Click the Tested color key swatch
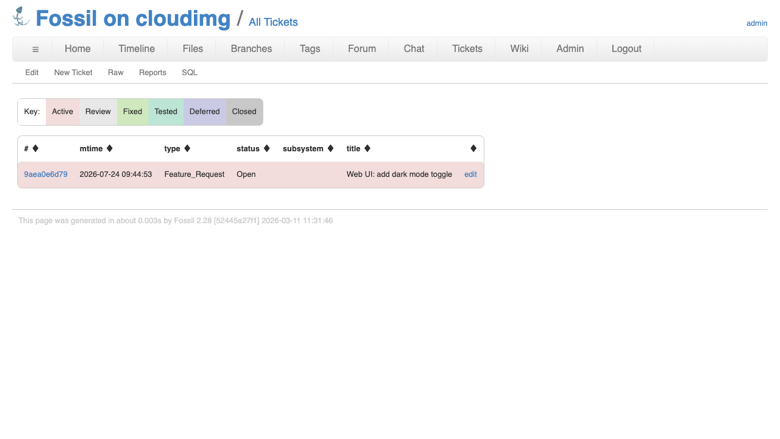Image resolution: width=780 pixels, height=439 pixels. [x=166, y=112]
